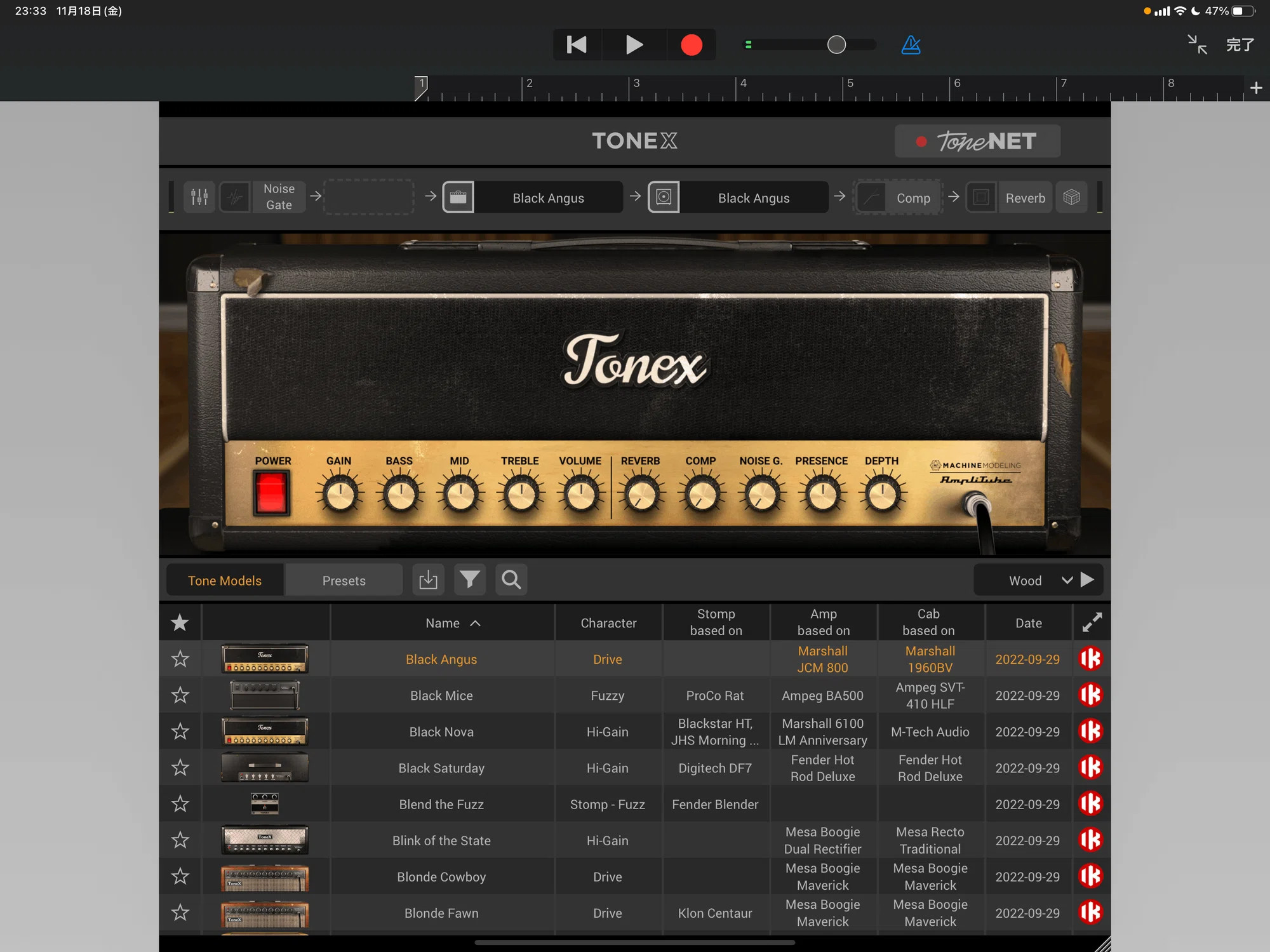Select Black Angus amp block
The width and height of the screenshot is (1270, 952).
click(549, 198)
